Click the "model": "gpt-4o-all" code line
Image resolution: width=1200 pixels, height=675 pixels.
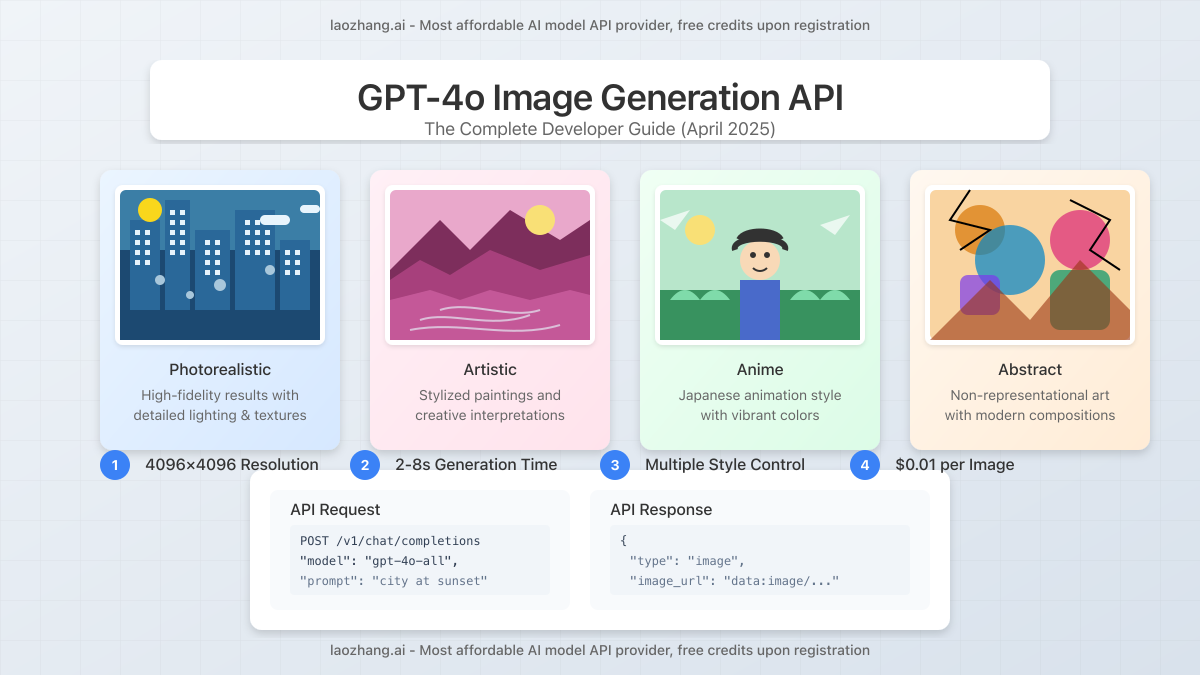[x=379, y=561]
